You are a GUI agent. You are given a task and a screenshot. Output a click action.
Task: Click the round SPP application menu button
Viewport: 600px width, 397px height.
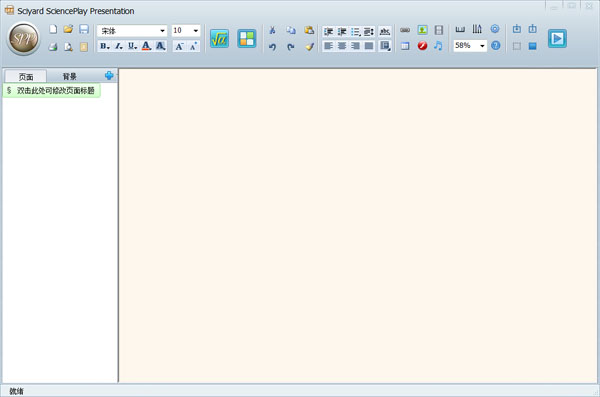click(23, 39)
